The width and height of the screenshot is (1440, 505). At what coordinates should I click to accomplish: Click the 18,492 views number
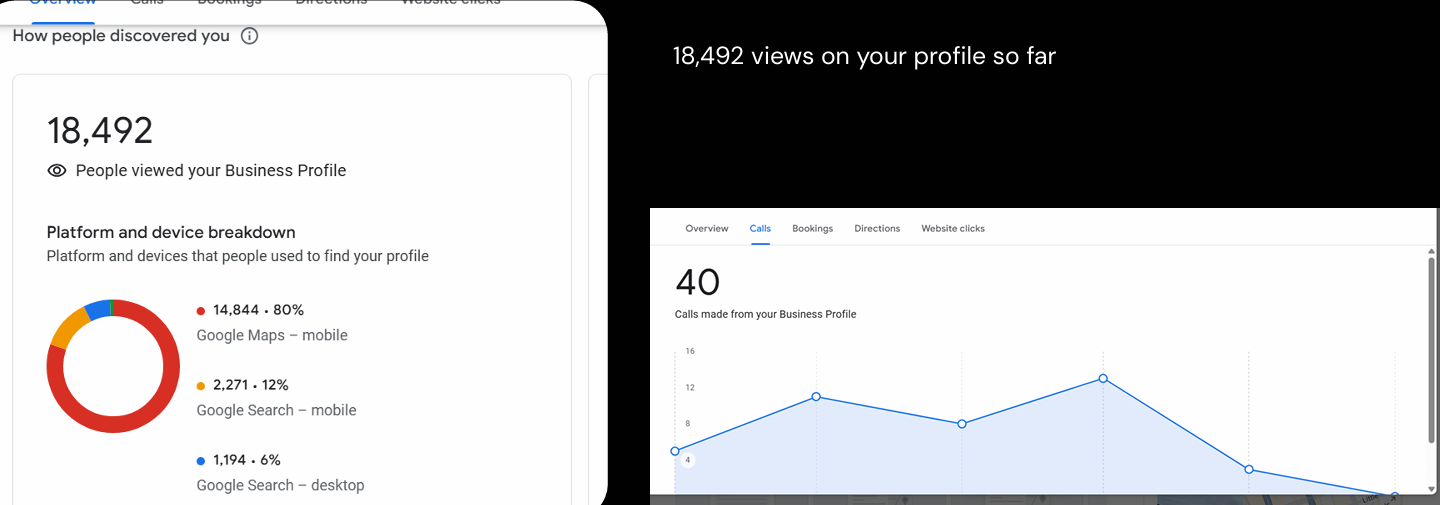coord(100,131)
